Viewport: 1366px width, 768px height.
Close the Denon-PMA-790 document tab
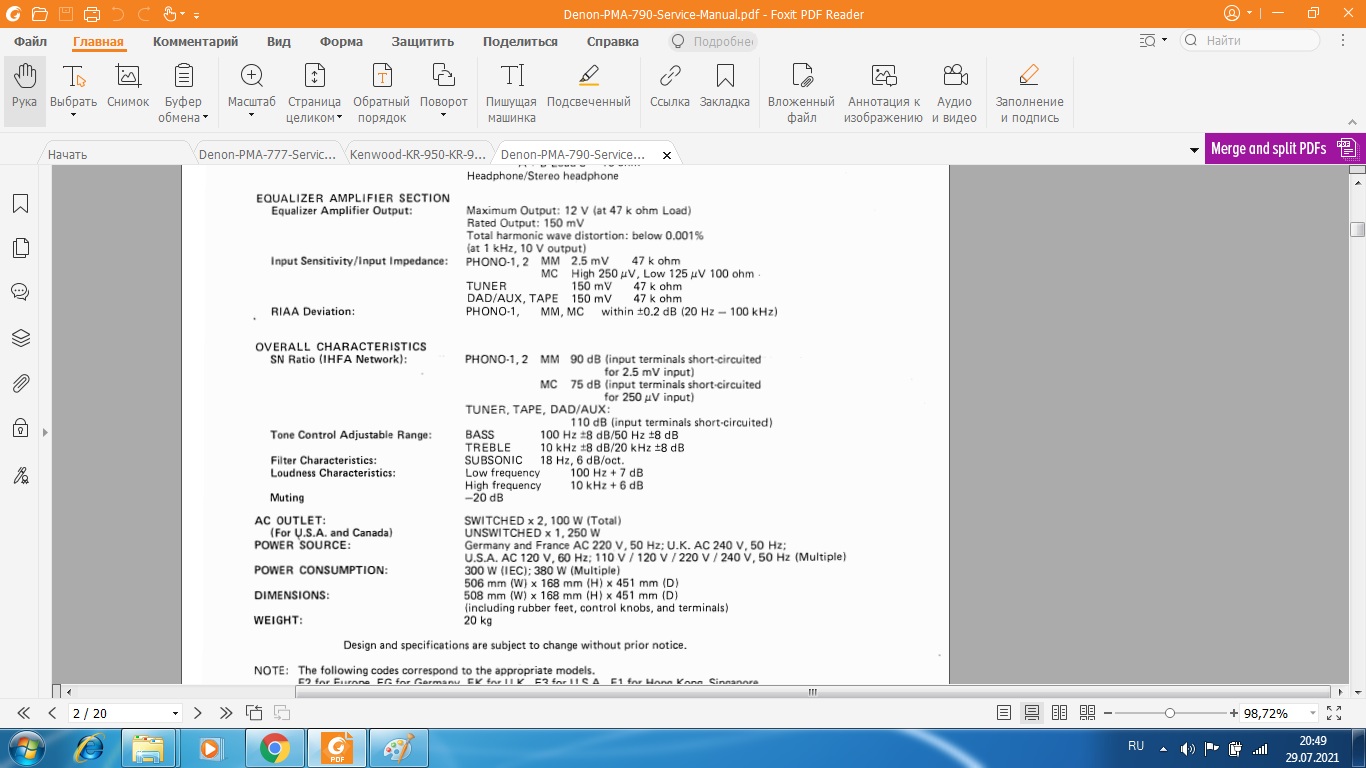click(x=667, y=155)
